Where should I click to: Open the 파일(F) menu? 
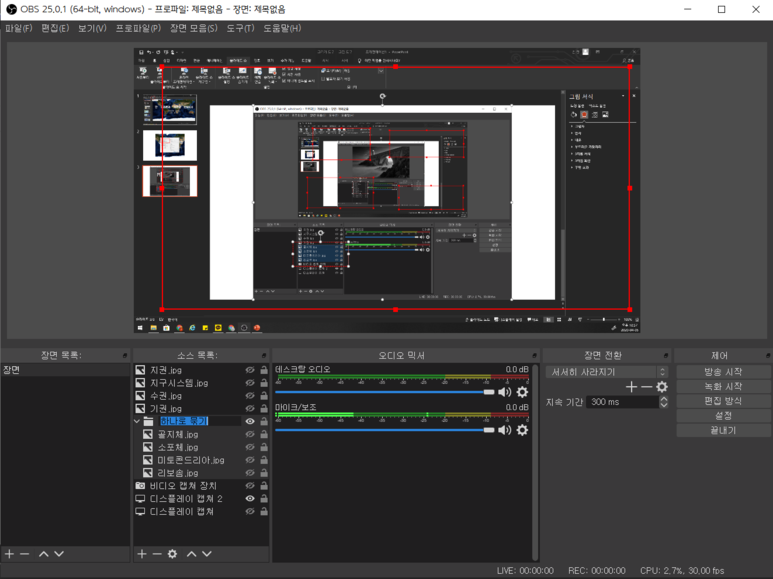(19, 28)
